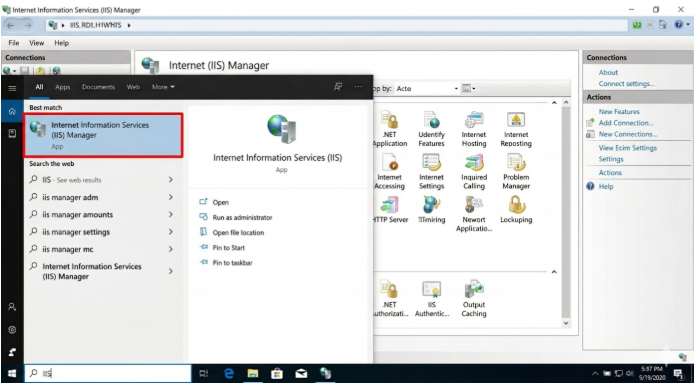Click the feature list vertical scrollbar
The image size is (698, 384).
point(566,214)
